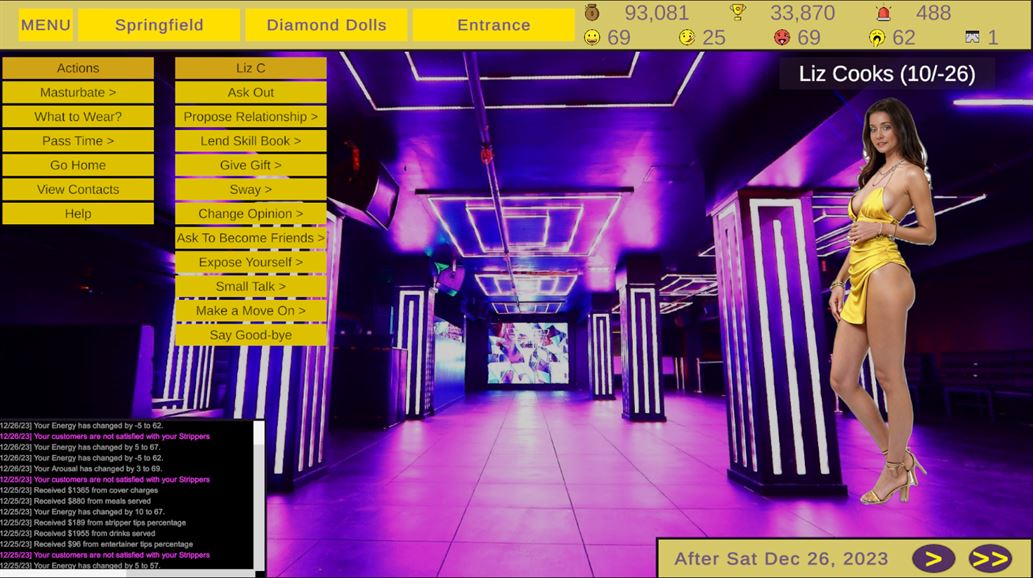Expand the Give Gift submenu

point(250,165)
